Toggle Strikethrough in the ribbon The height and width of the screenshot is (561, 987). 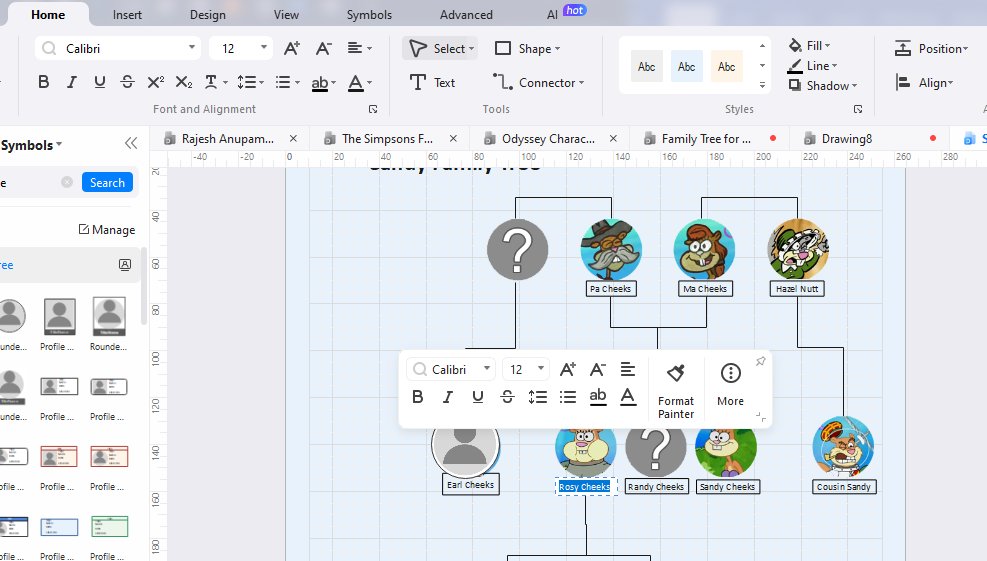(x=127, y=82)
